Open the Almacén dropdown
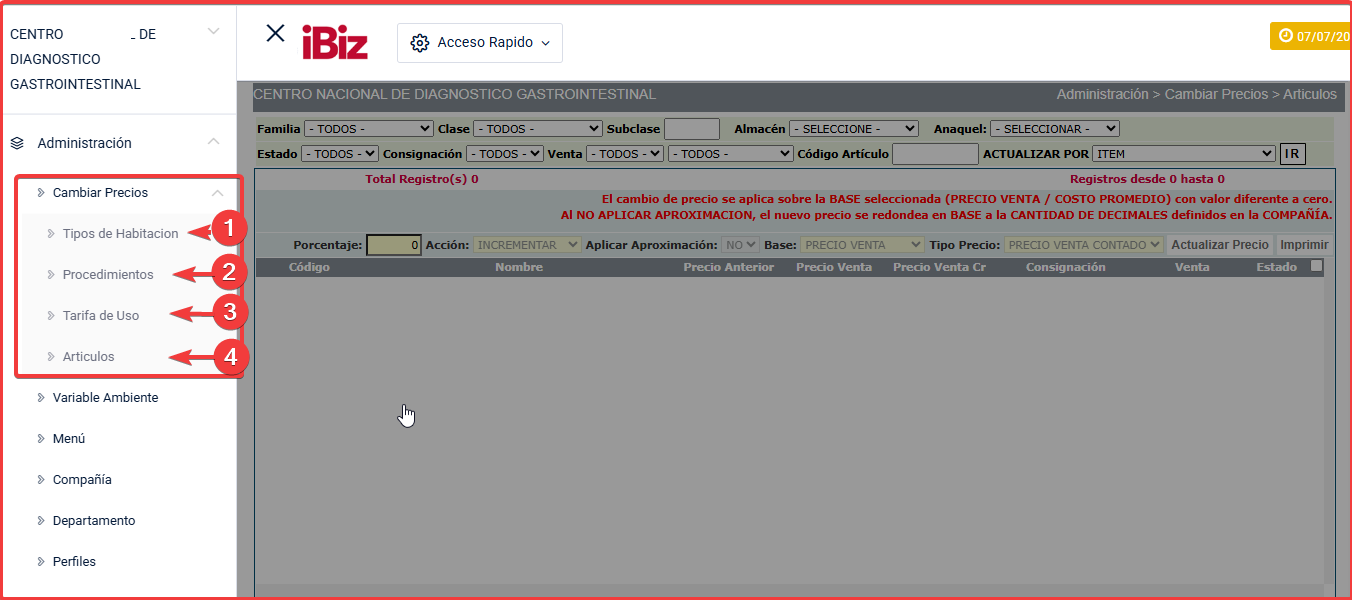 [854, 129]
